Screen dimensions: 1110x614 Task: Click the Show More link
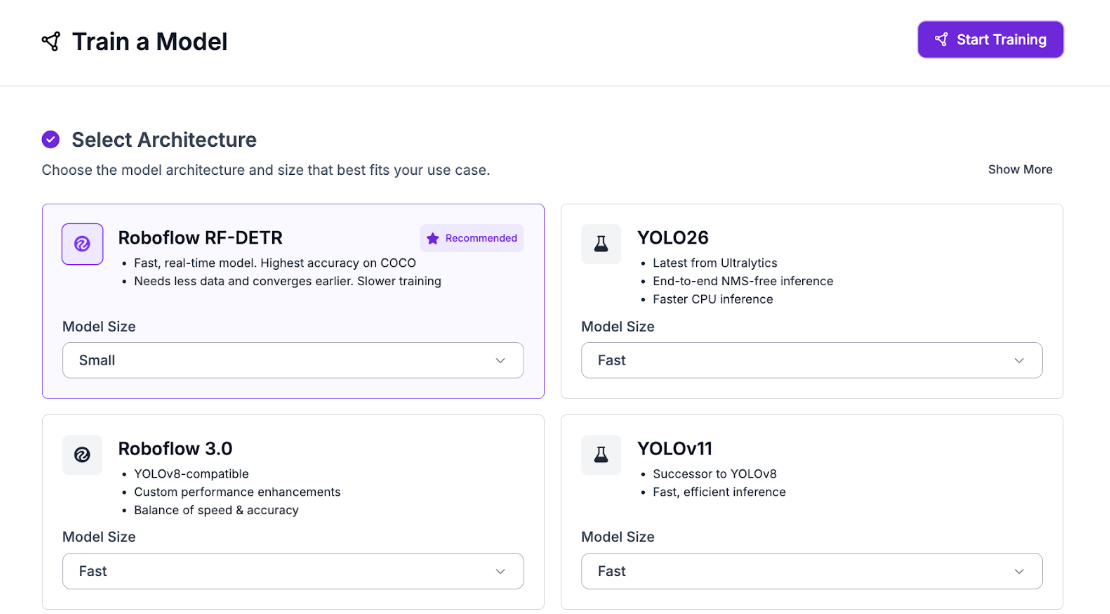pos(1020,170)
